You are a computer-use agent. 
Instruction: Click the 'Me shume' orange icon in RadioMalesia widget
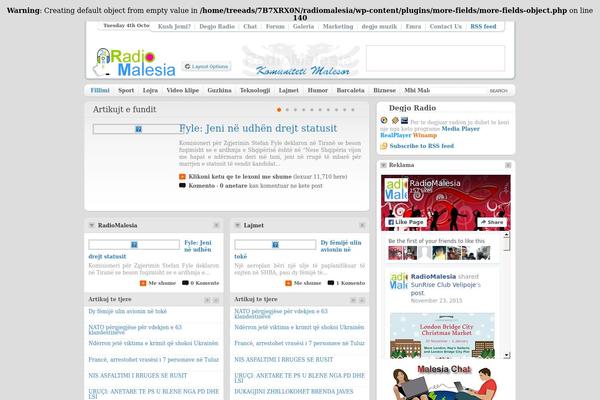143,283
